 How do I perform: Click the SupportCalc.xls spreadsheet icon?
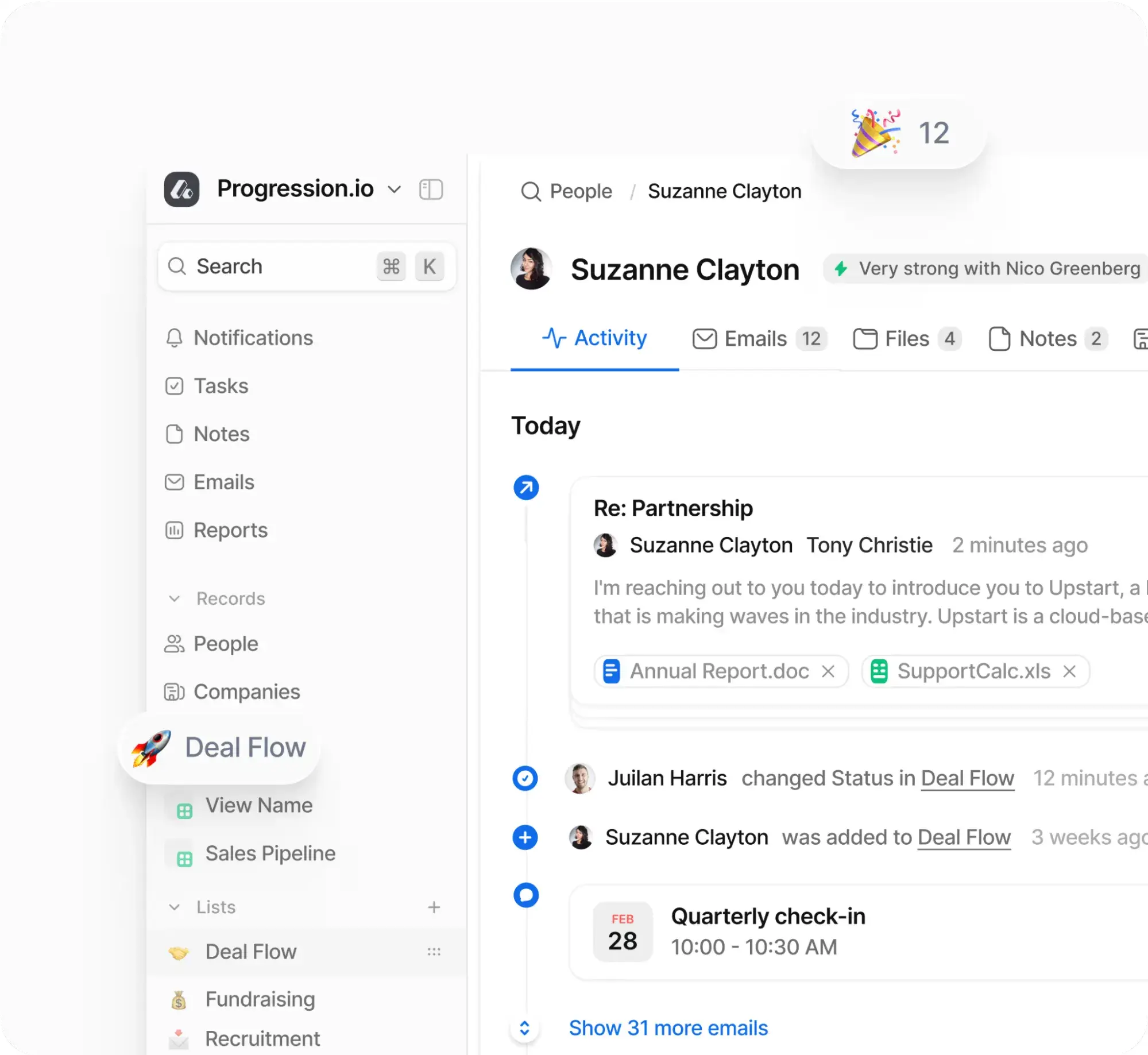[x=879, y=671]
